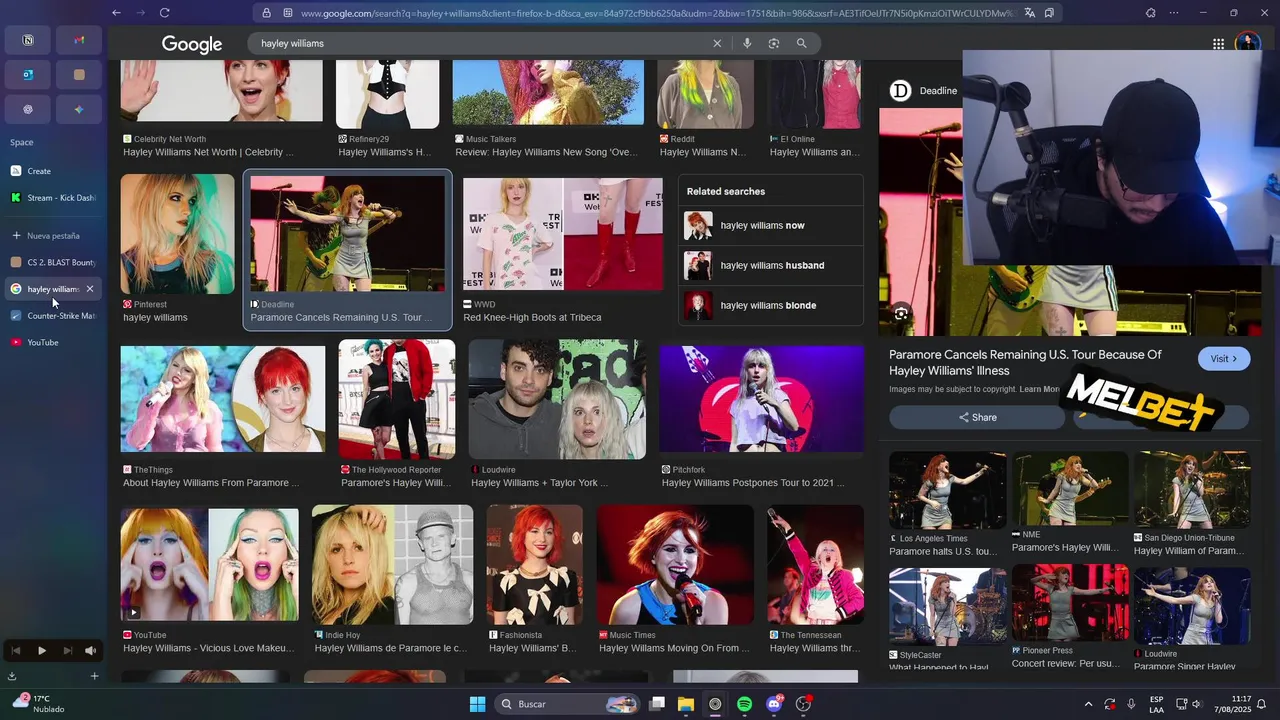Screen dimensions: 1280x720
Task: Click the Share button in preview panel
Action: pos(977,418)
